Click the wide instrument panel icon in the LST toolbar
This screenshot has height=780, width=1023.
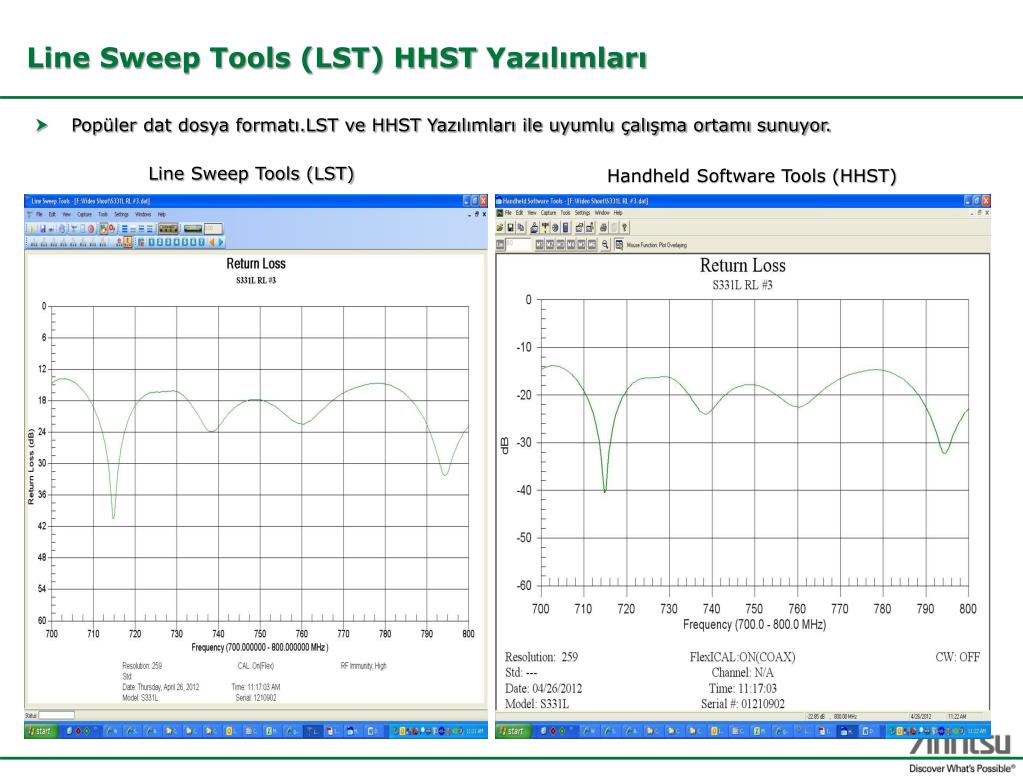(168, 228)
